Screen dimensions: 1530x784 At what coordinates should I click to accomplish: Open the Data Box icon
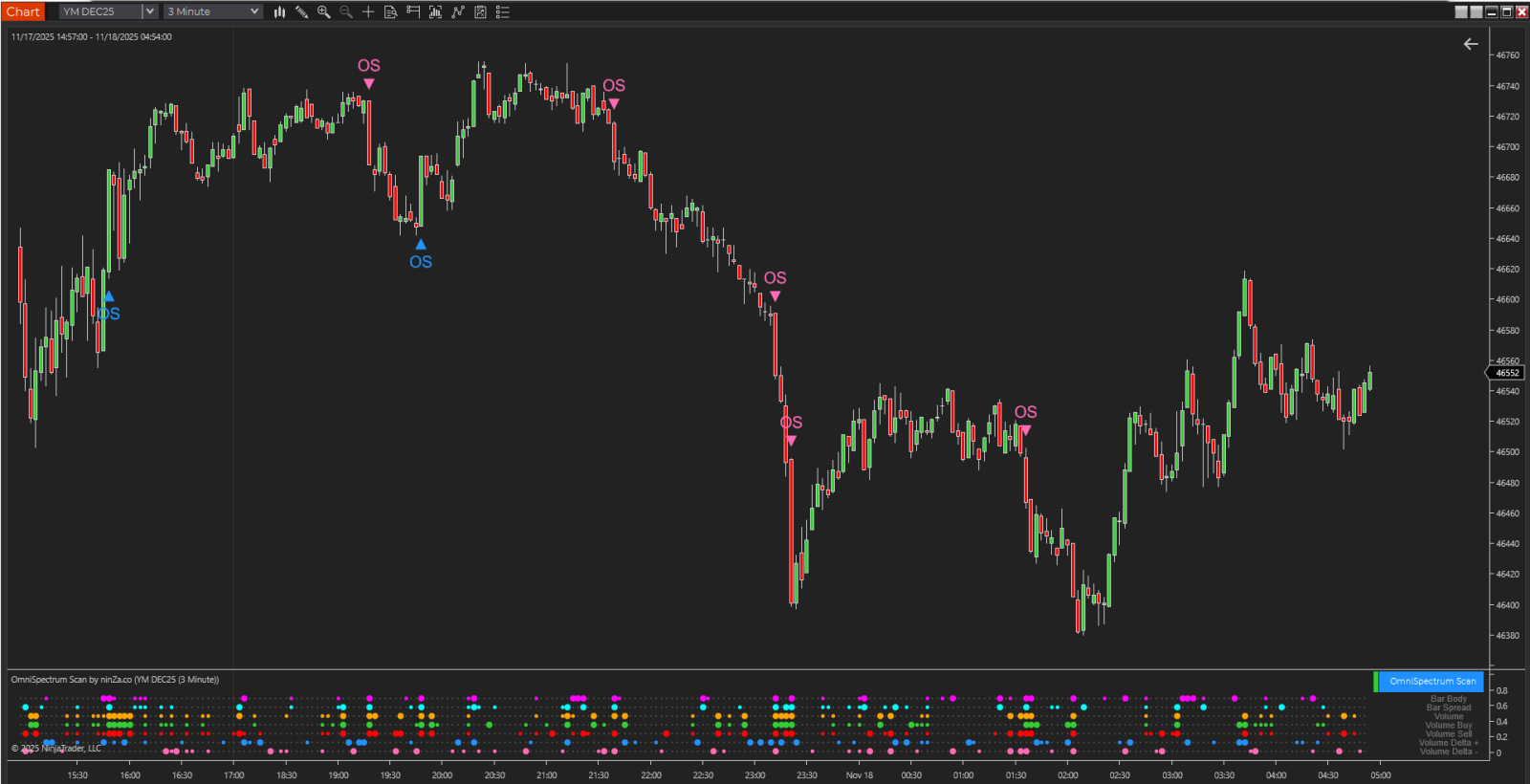tap(390, 11)
